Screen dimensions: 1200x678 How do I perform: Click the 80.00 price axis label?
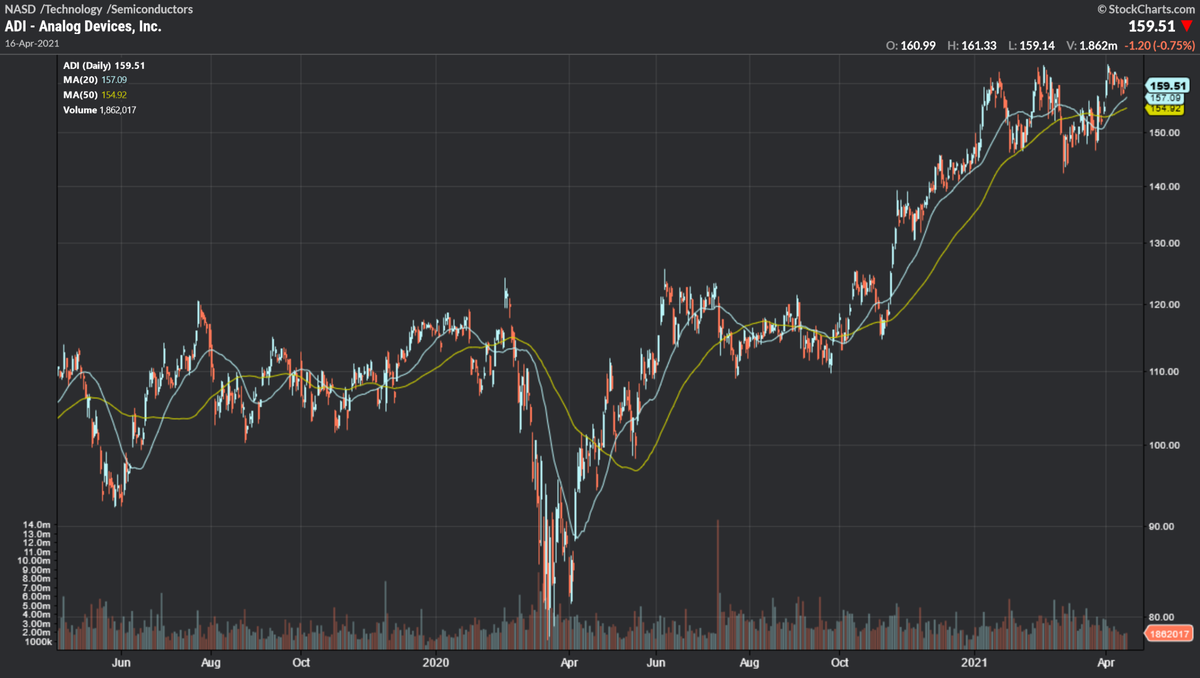coord(1164,617)
